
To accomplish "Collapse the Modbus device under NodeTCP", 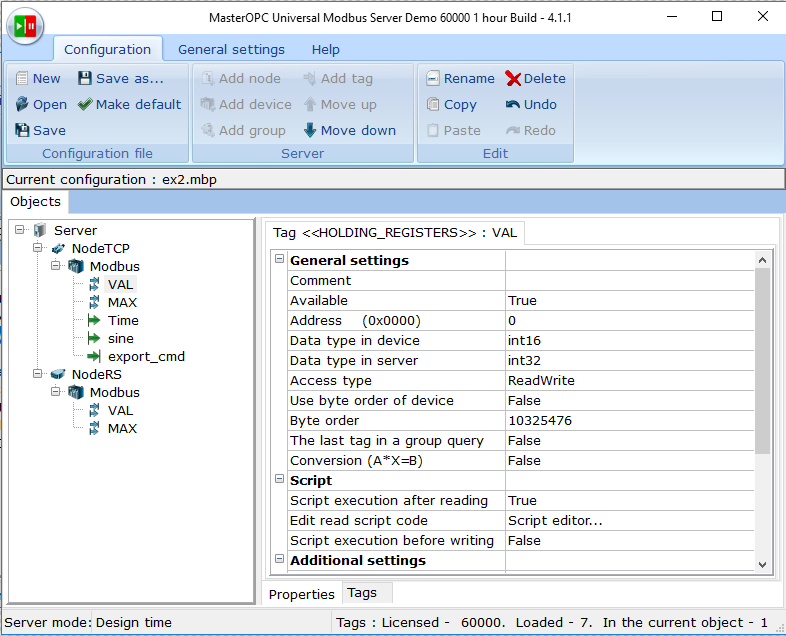I will tap(56, 266).
